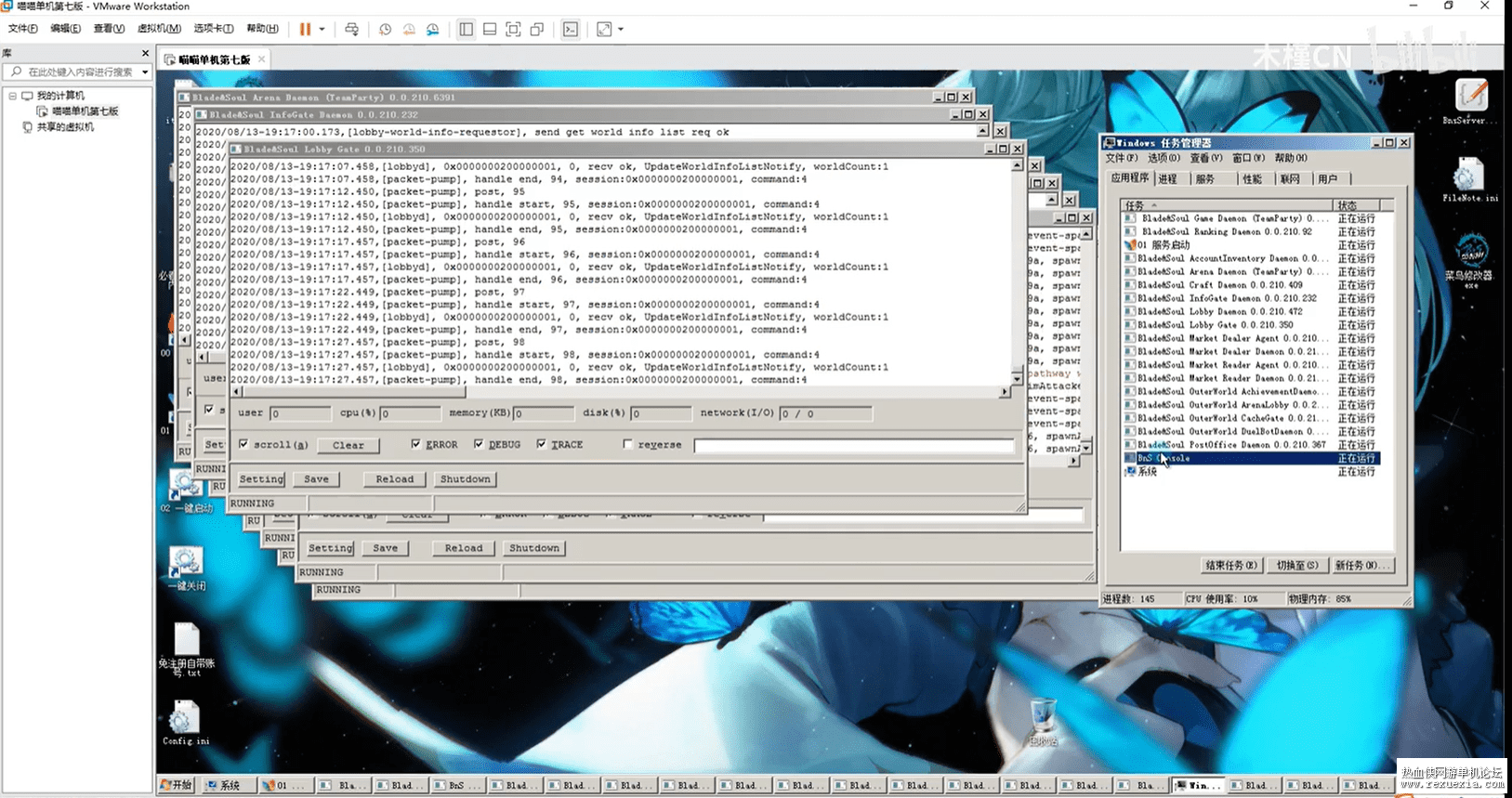
Task: Click the Setting button in Lobby Gate
Action: click(261, 479)
